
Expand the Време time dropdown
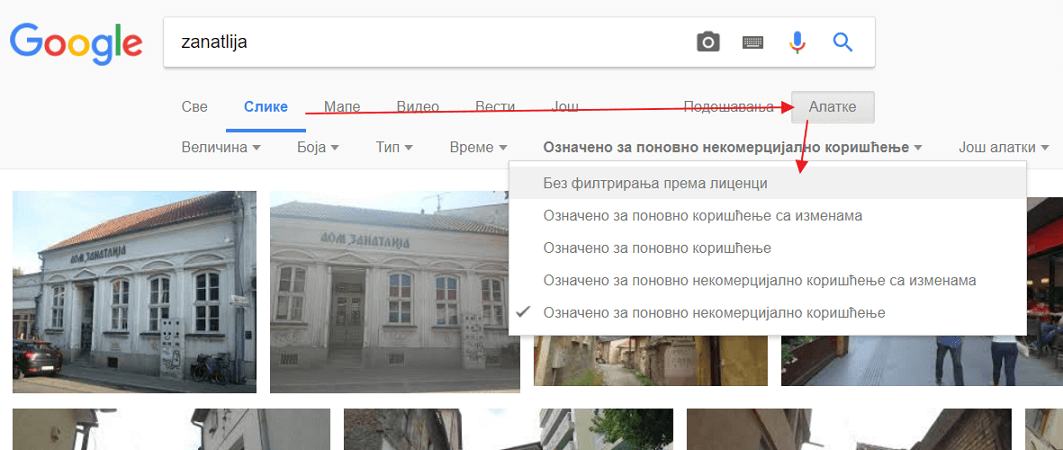(x=478, y=147)
